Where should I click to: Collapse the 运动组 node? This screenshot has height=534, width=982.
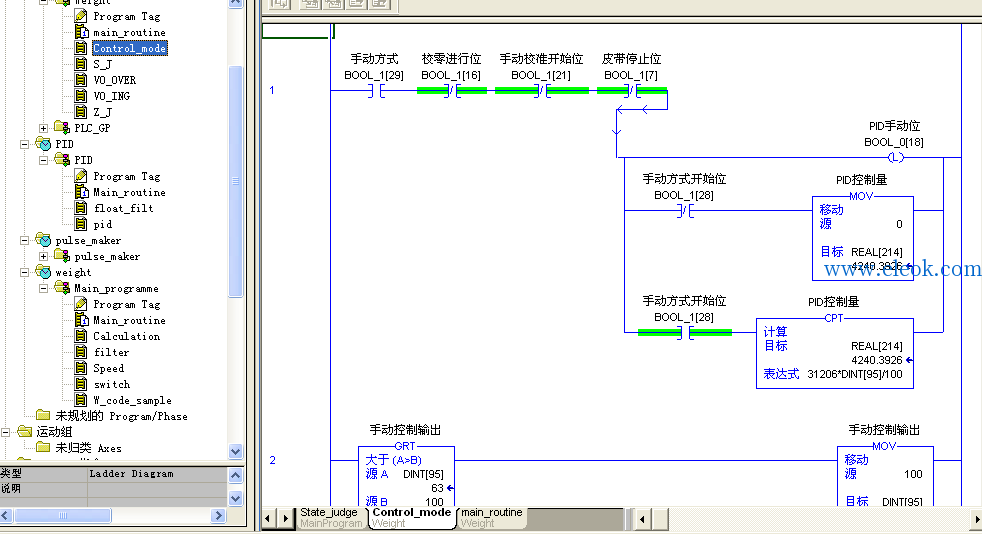tap(6, 432)
